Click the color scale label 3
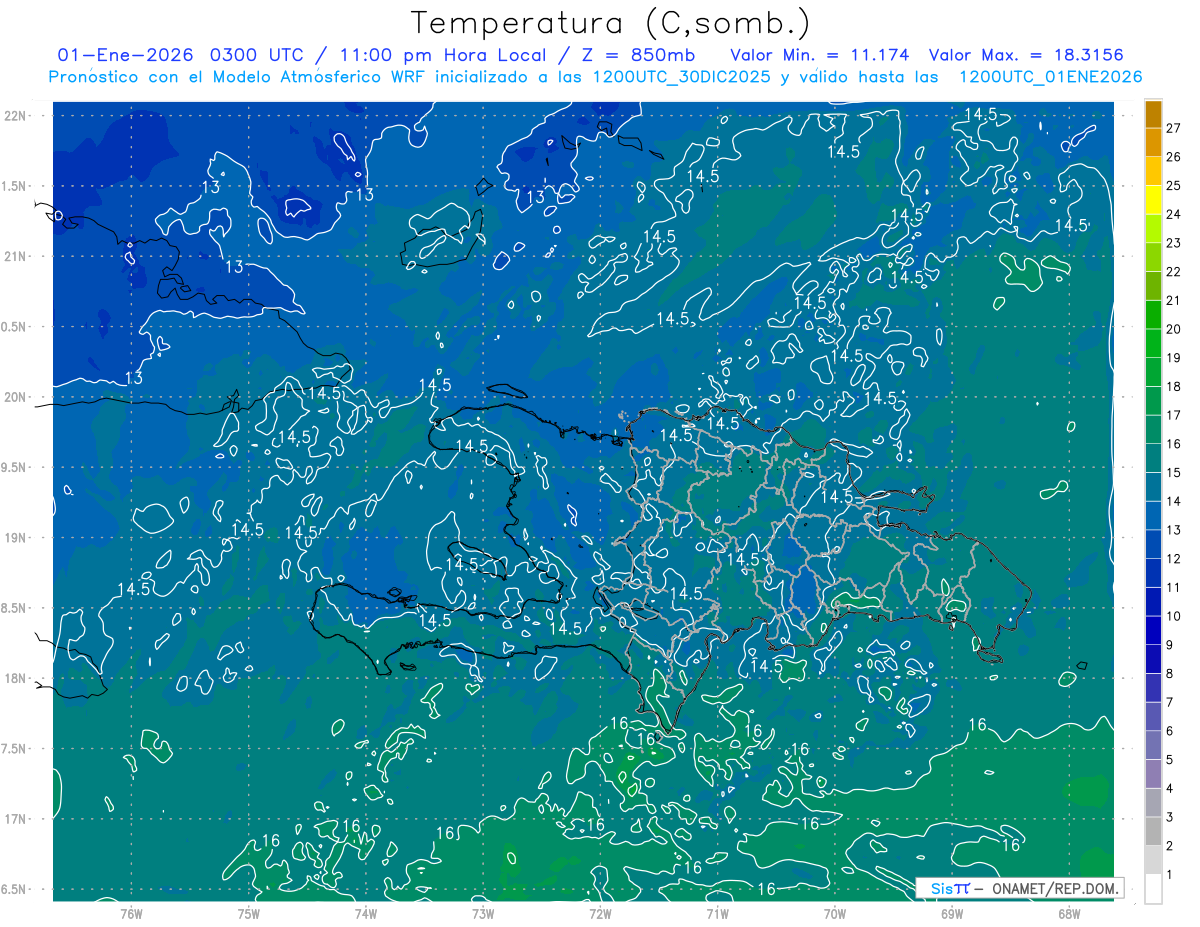The height and width of the screenshot is (927, 1200). (1171, 818)
